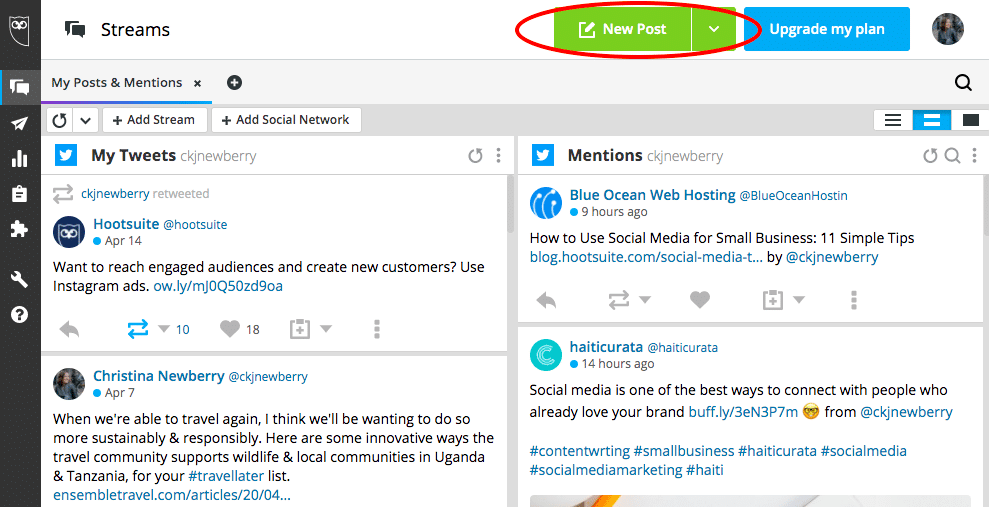This screenshot has width=989, height=507.
Task: Click the Add Stream button
Action: point(154,120)
